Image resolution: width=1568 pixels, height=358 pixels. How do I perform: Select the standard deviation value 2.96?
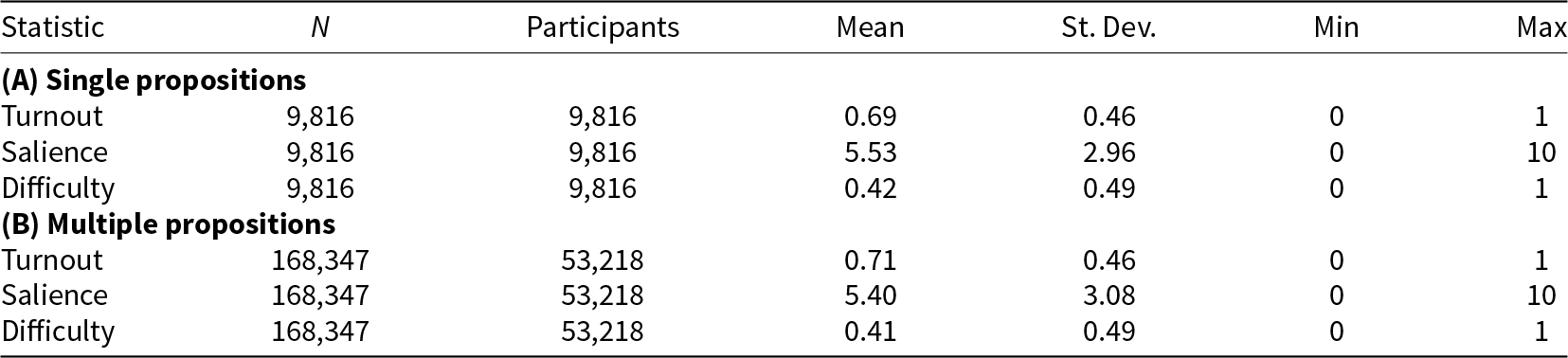[x=1108, y=152]
